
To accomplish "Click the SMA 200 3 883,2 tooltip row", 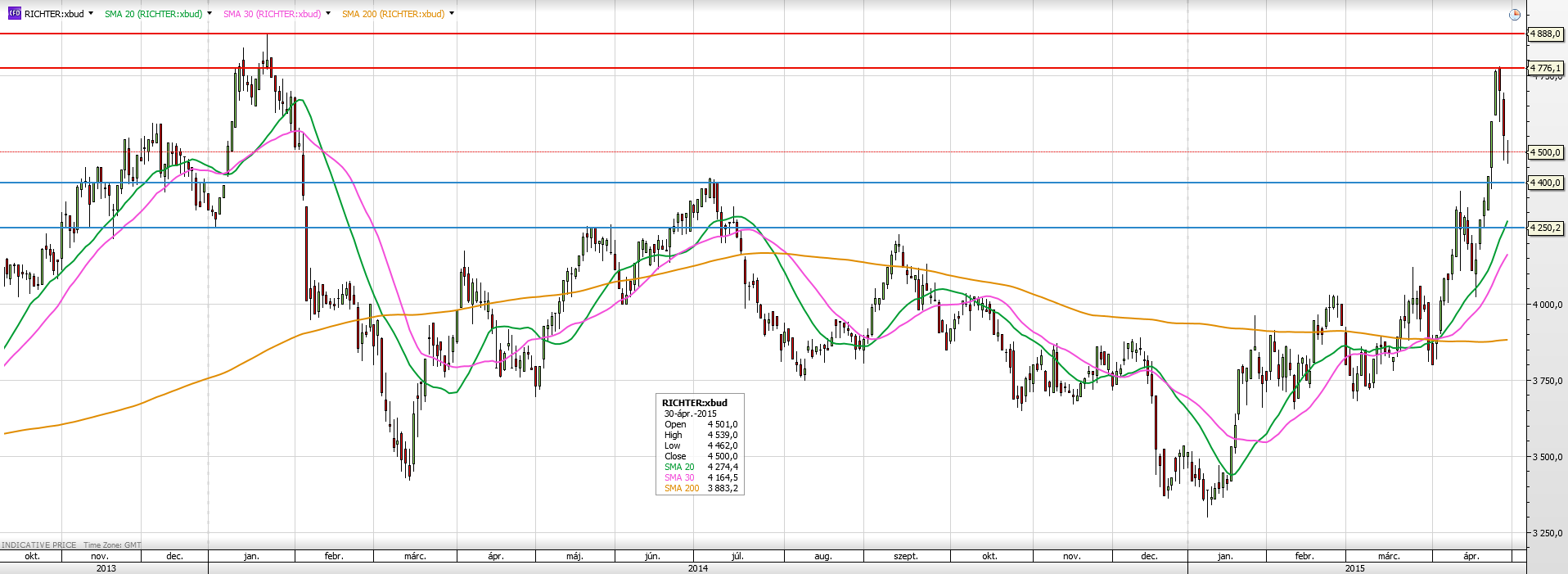I will coord(701,488).
